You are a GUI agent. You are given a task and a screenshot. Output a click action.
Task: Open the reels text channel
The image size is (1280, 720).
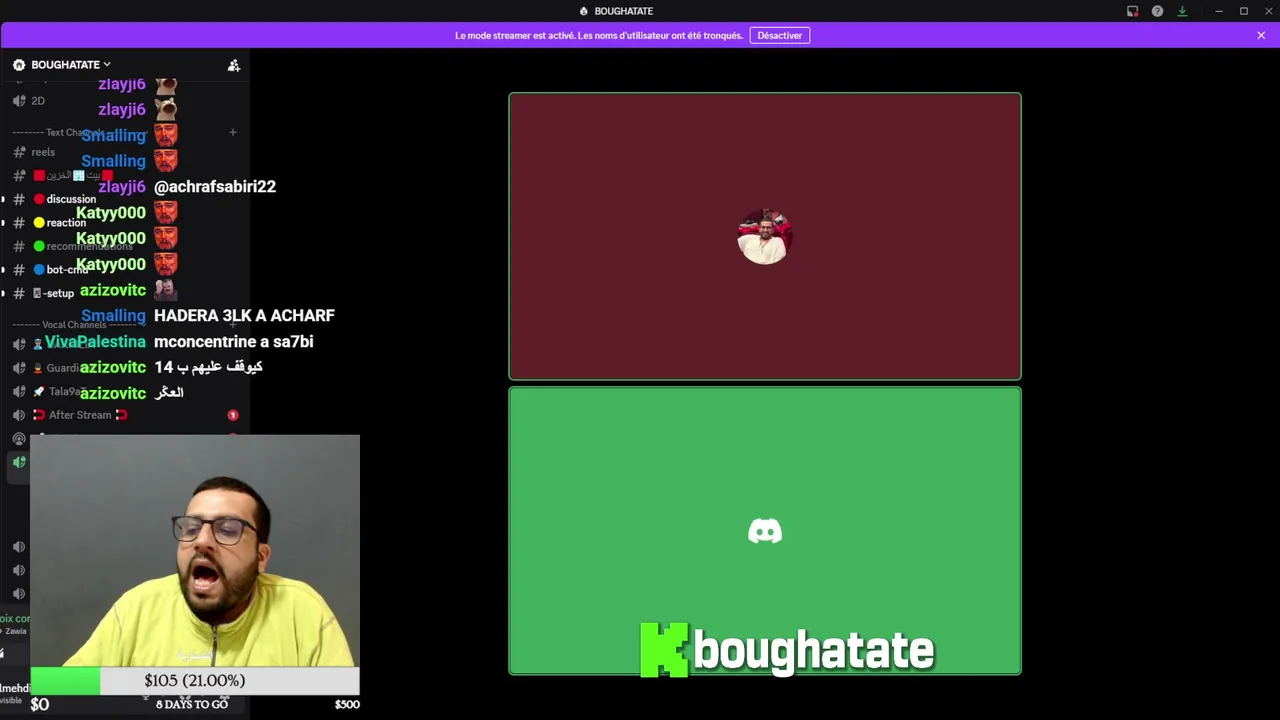(43, 152)
